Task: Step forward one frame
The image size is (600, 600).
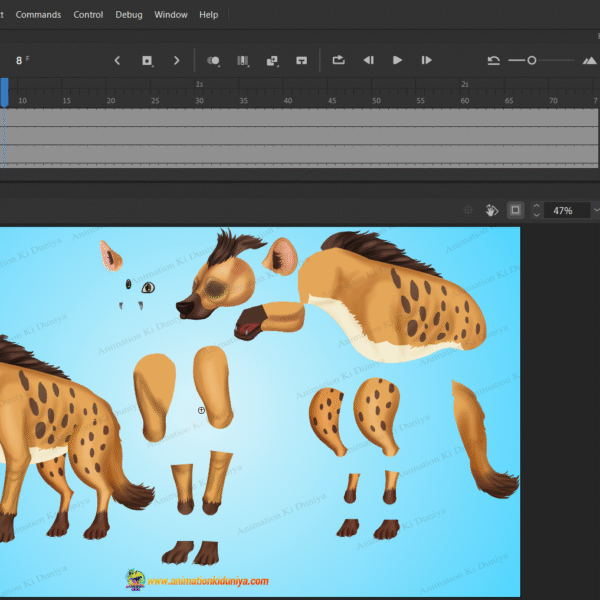Action: [x=426, y=60]
